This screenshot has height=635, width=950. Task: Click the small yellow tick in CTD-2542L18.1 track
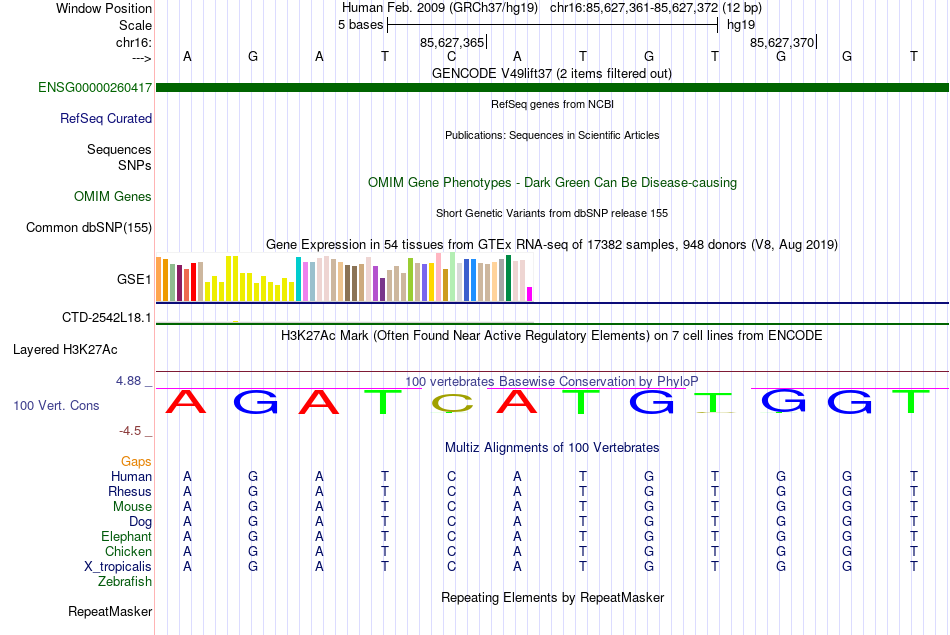236,322
